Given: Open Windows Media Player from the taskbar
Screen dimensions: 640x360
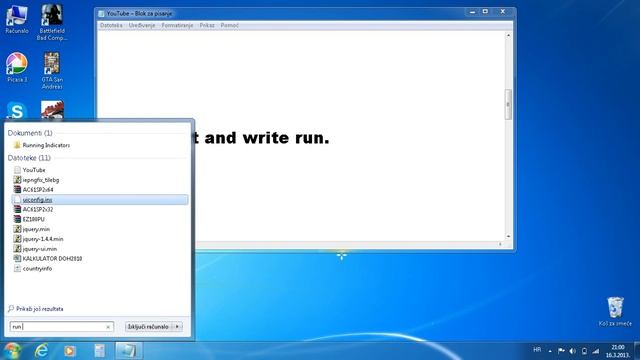Looking at the screenshot, I should point(69,351).
